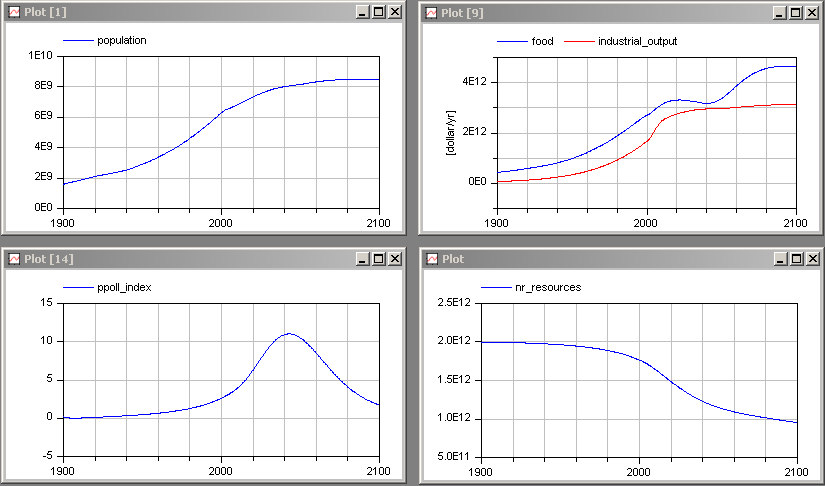The image size is (825, 486).
Task: Select the population legend label
Action: [122, 41]
